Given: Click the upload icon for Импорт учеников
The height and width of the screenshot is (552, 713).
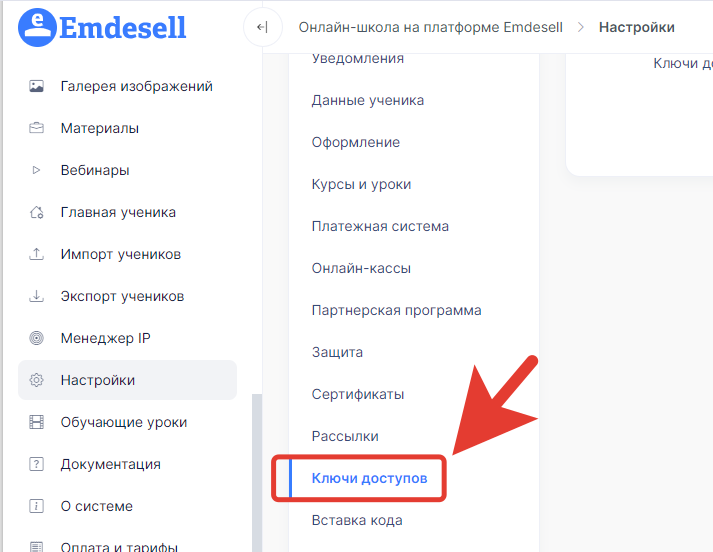Looking at the screenshot, I should click(x=36, y=254).
